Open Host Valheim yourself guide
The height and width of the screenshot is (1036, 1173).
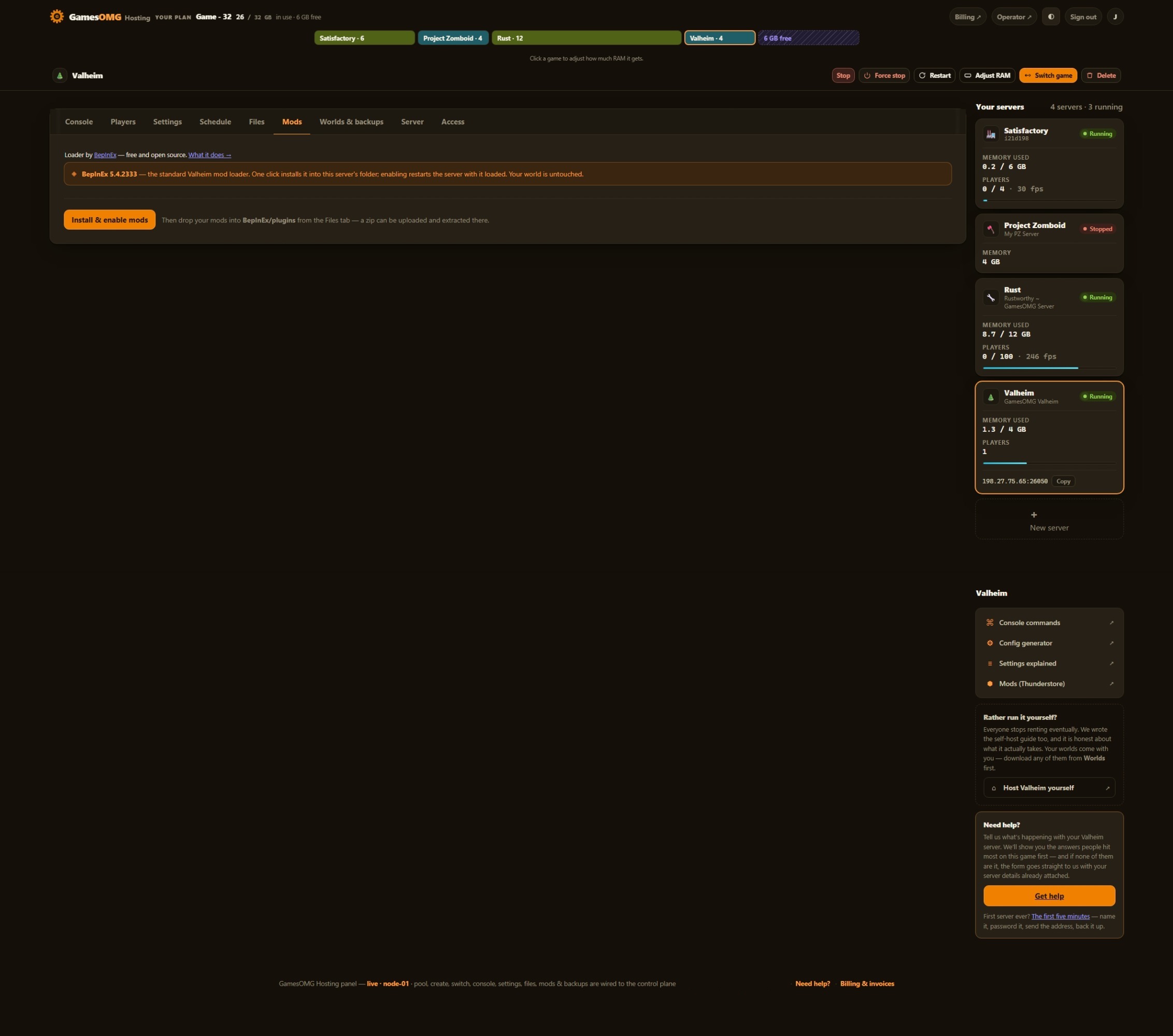pos(1049,787)
